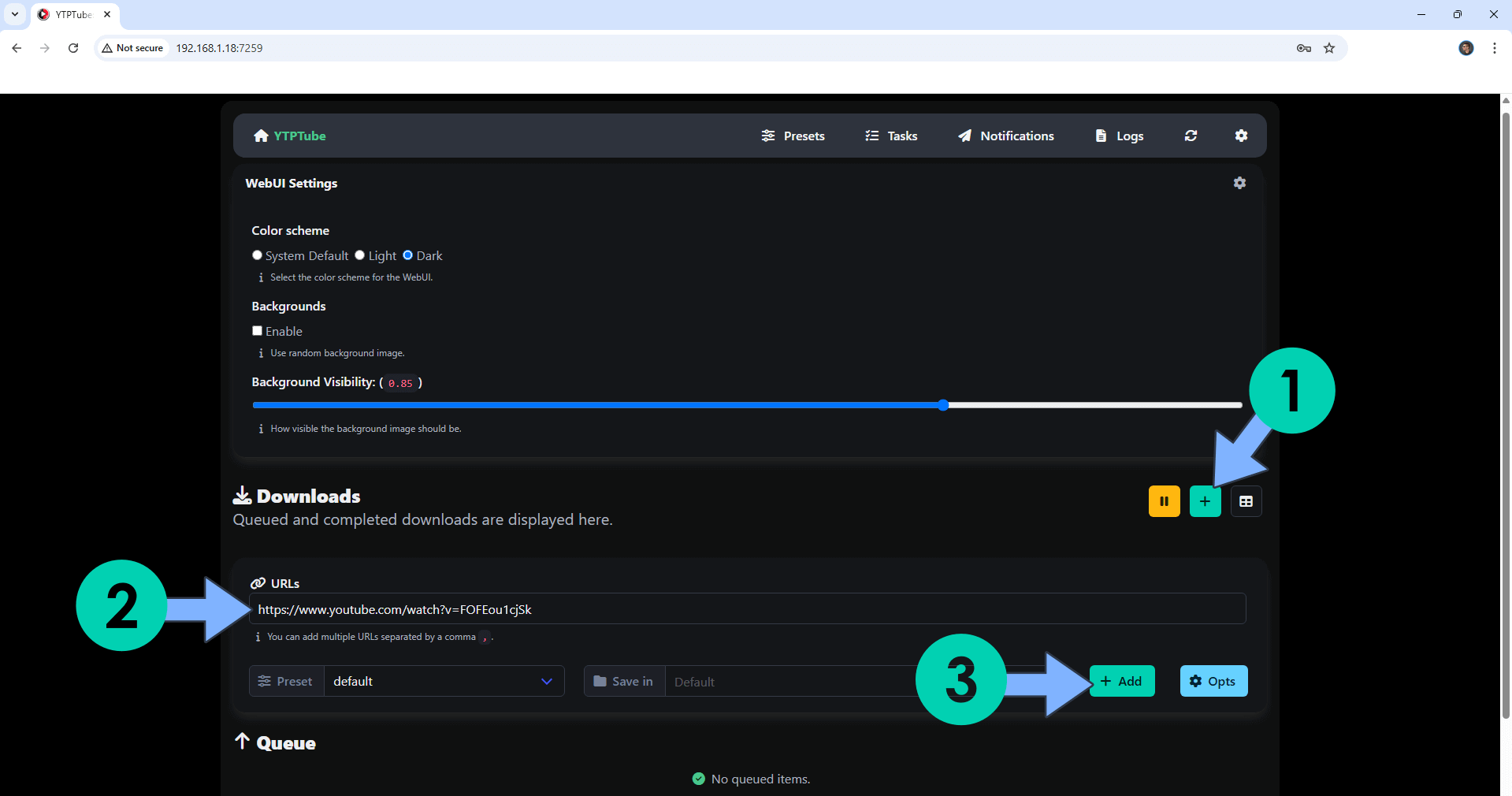Open settings via navbar gear icon

click(1241, 136)
